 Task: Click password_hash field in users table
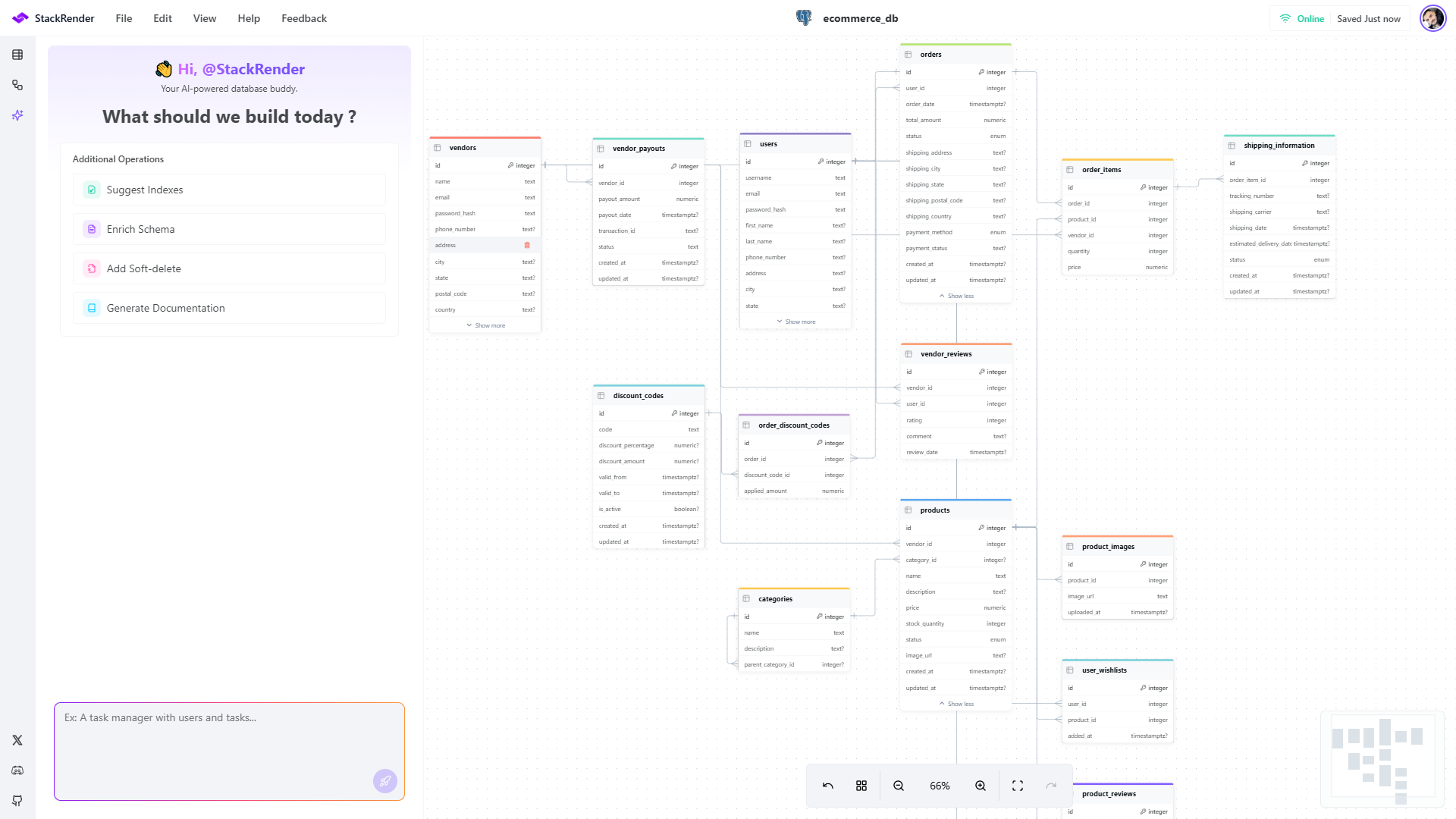tap(795, 209)
